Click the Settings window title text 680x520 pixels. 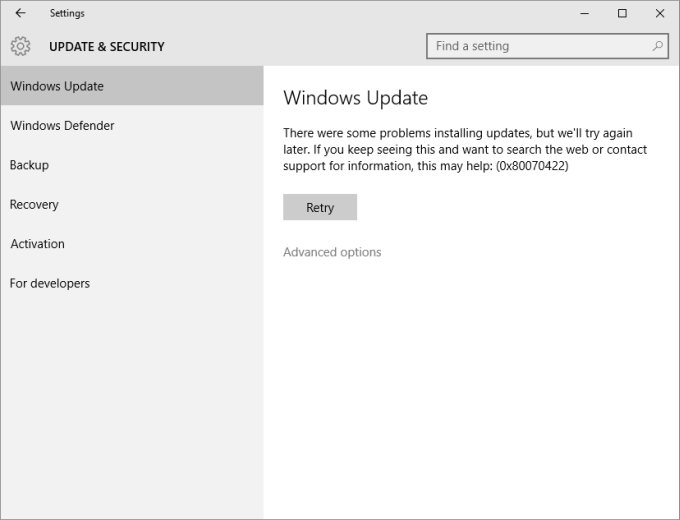coord(67,13)
